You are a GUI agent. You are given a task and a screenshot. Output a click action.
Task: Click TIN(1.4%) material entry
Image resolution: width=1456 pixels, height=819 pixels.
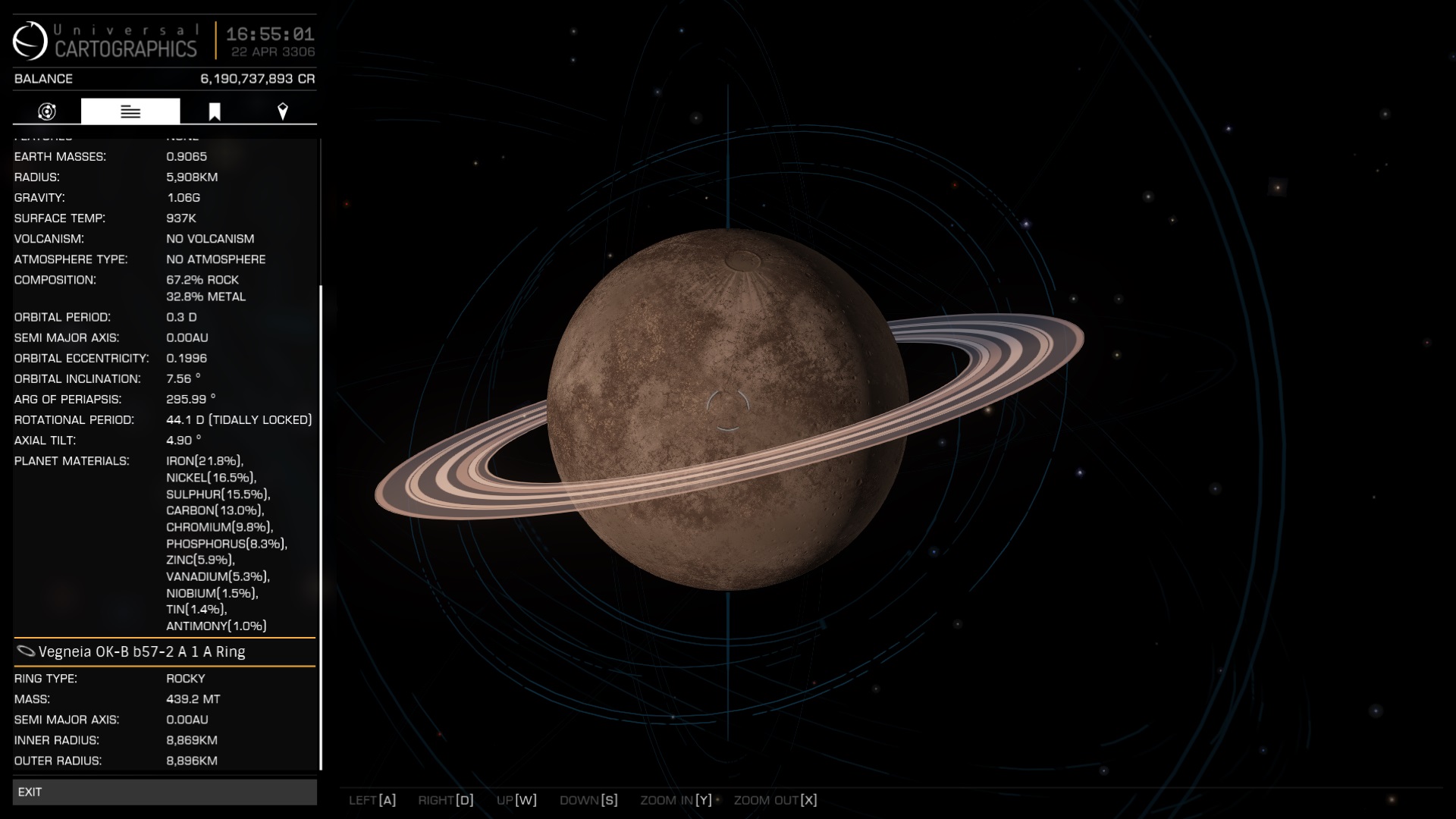[196, 609]
